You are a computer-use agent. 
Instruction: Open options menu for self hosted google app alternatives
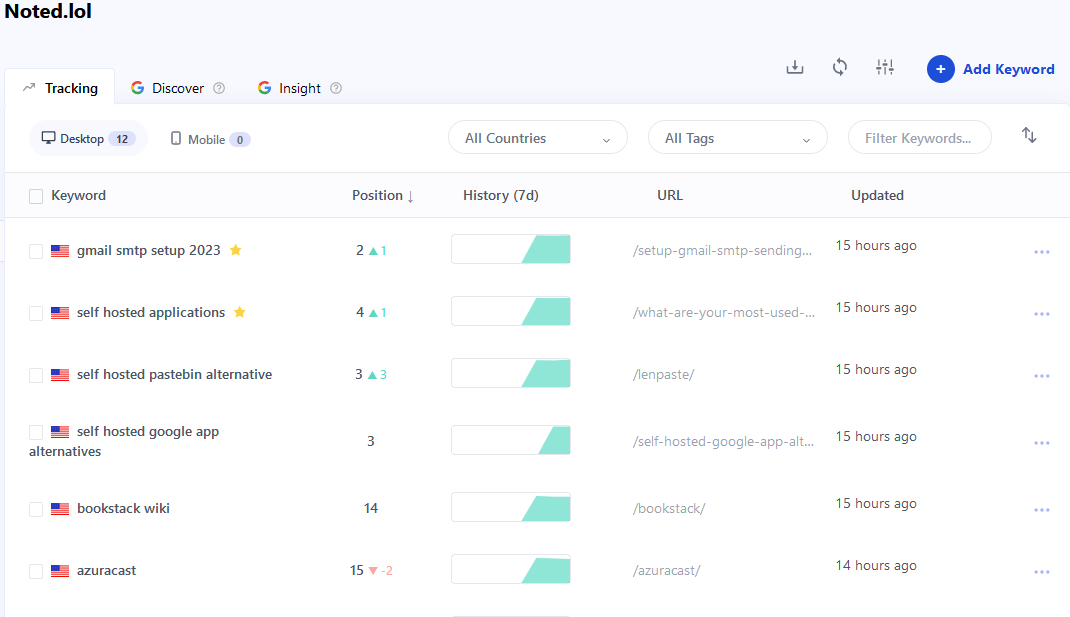(1041, 443)
